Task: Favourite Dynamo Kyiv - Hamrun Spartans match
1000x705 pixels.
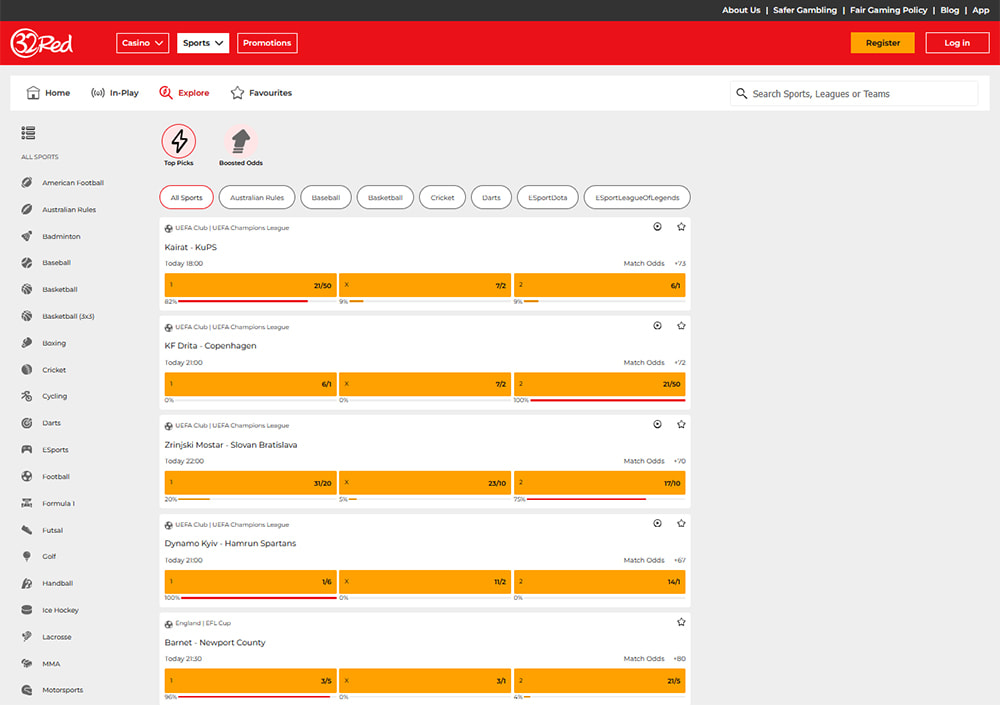Action: [x=681, y=523]
